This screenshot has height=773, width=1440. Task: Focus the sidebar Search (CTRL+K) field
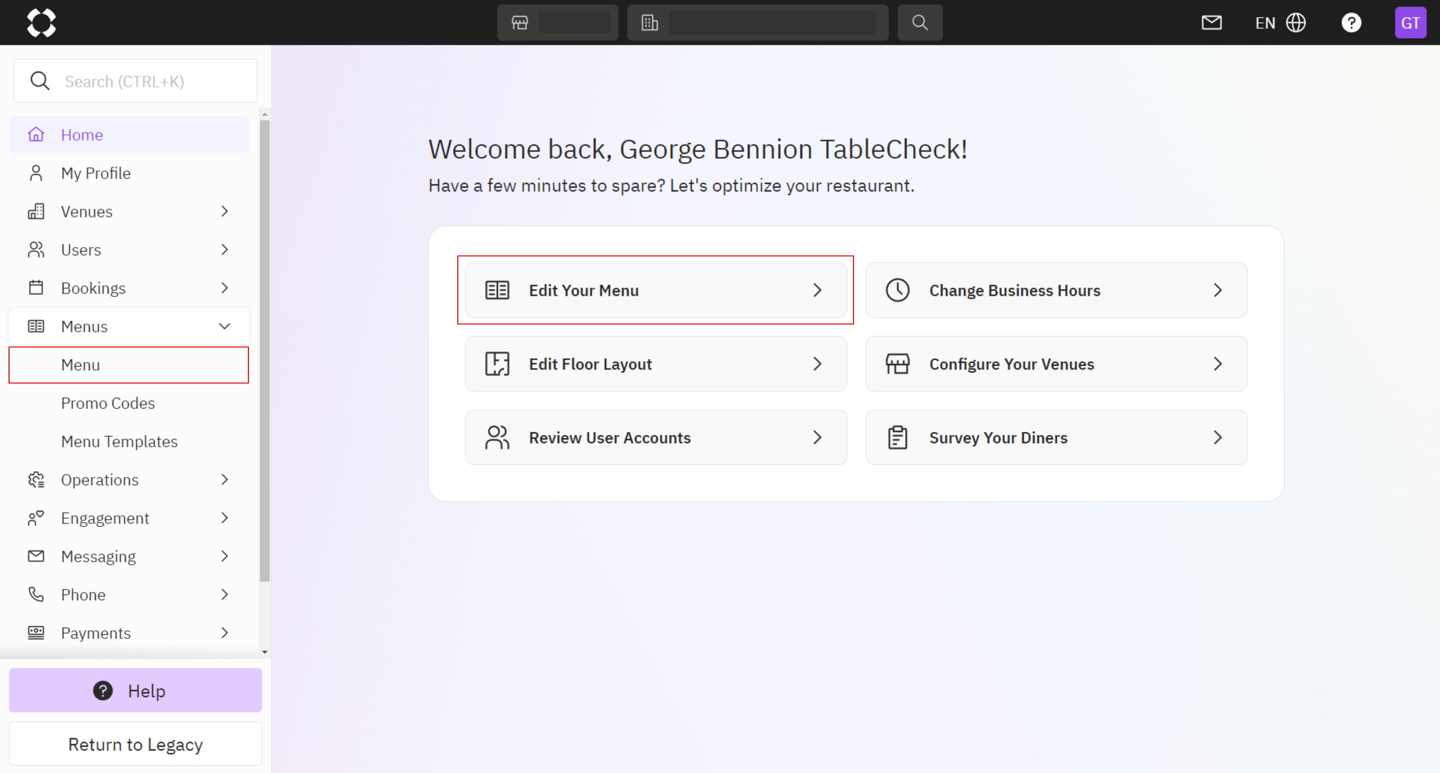[x=135, y=81]
